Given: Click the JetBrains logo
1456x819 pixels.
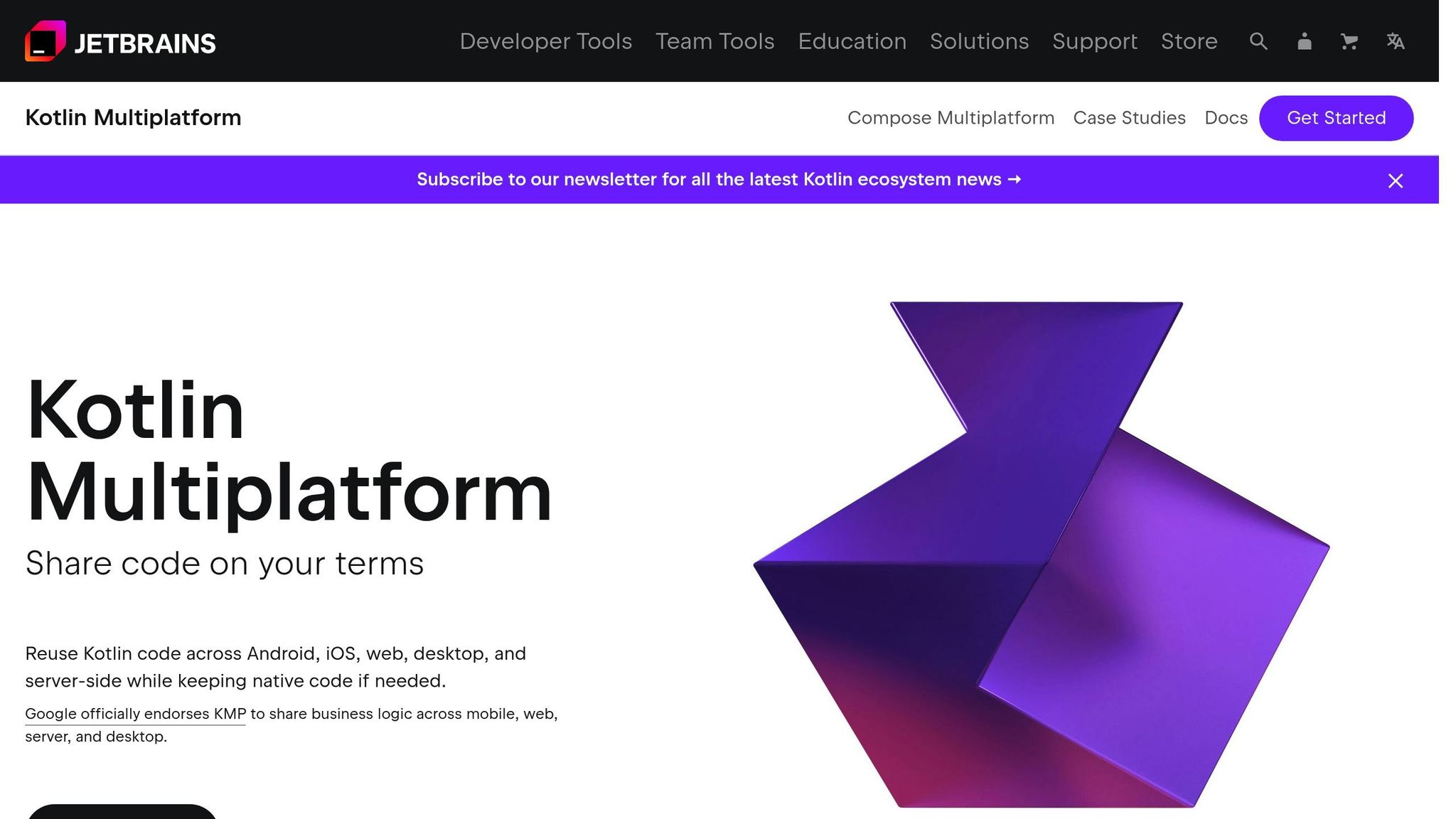Looking at the screenshot, I should point(119,41).
